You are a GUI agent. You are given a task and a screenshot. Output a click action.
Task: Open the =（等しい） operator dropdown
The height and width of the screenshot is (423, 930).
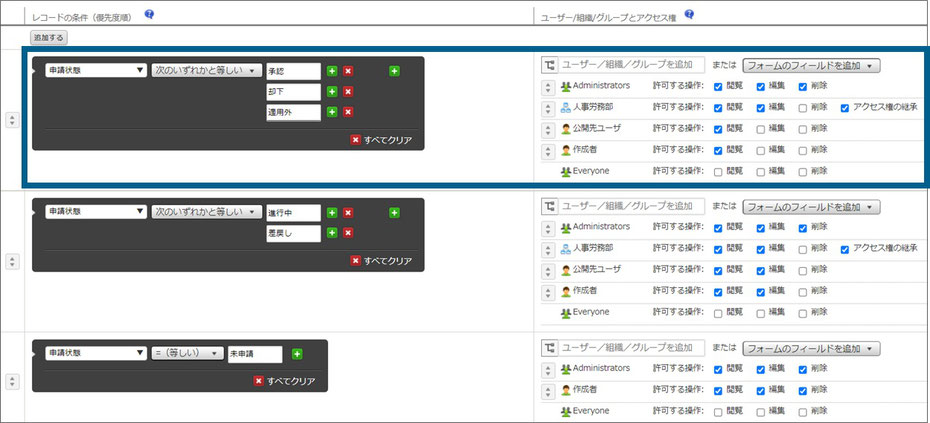click(x=187, y=353)
